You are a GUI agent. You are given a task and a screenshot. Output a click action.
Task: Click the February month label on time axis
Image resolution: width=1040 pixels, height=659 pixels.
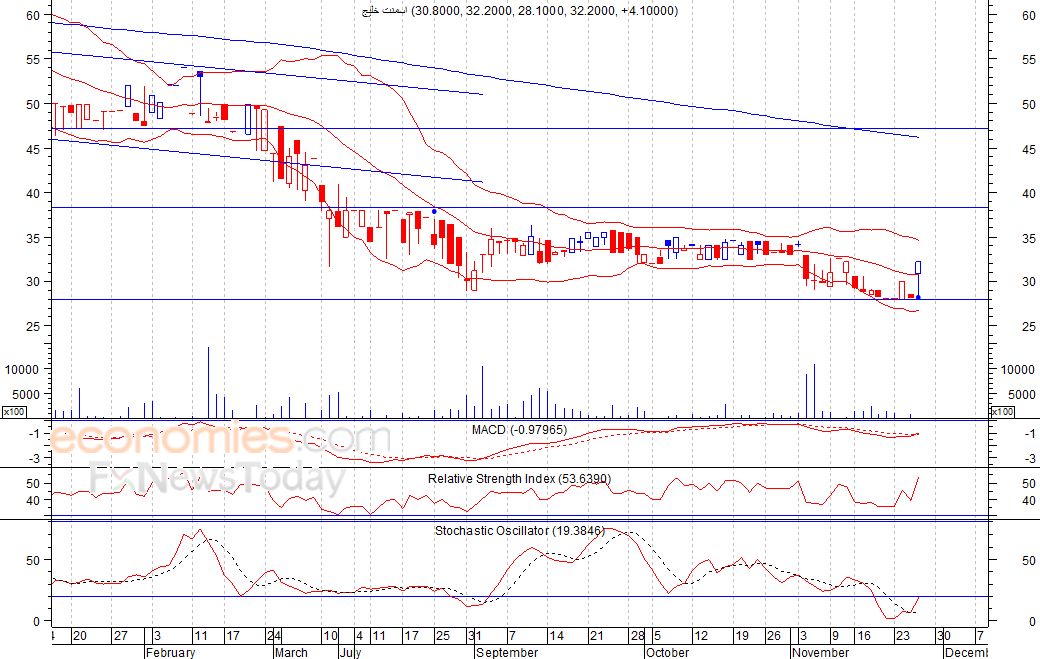(x=170, y=652)
